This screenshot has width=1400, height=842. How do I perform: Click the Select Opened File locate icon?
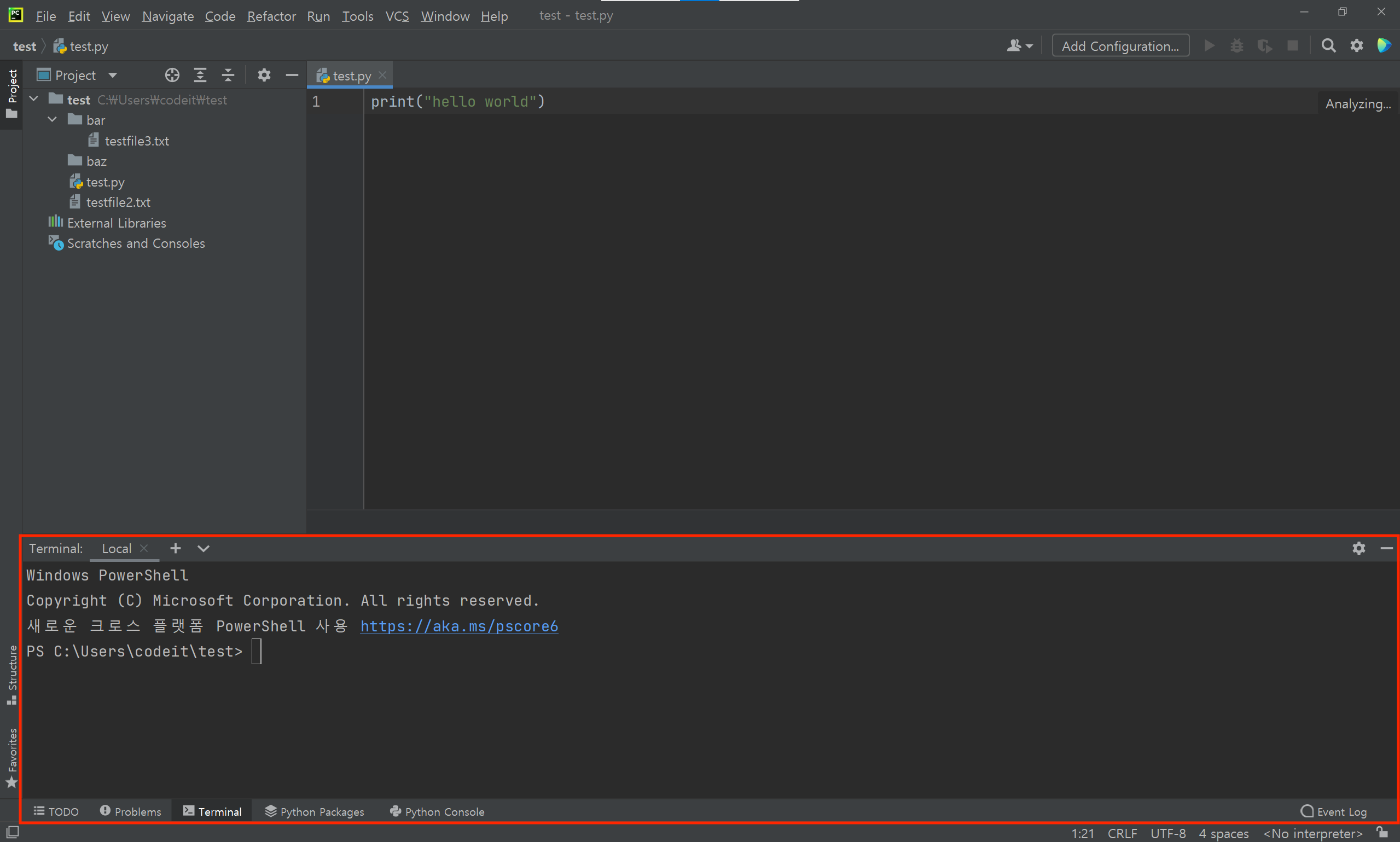click(172, 75)
